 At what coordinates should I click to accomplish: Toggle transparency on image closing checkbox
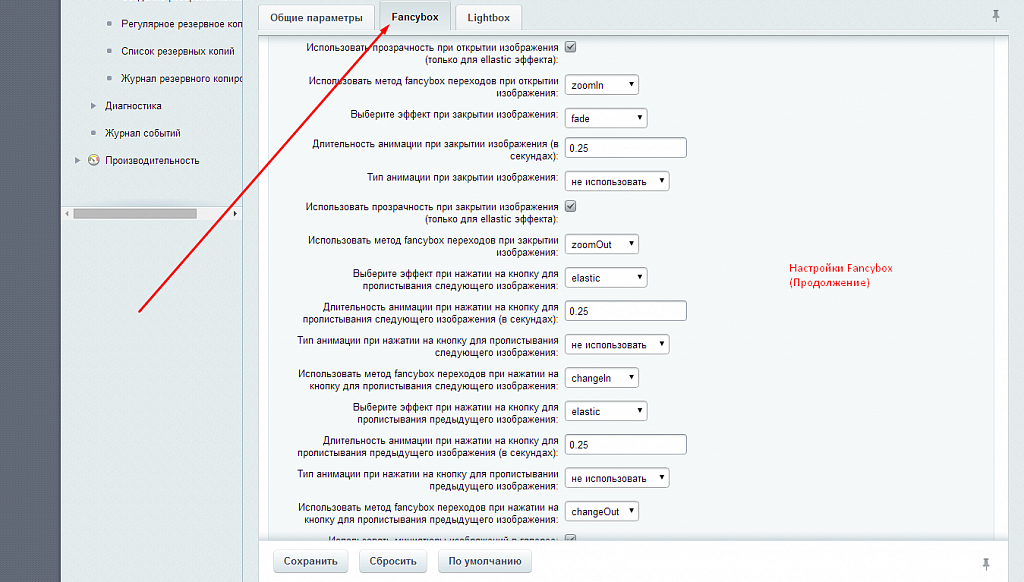(x=571, y=206)
